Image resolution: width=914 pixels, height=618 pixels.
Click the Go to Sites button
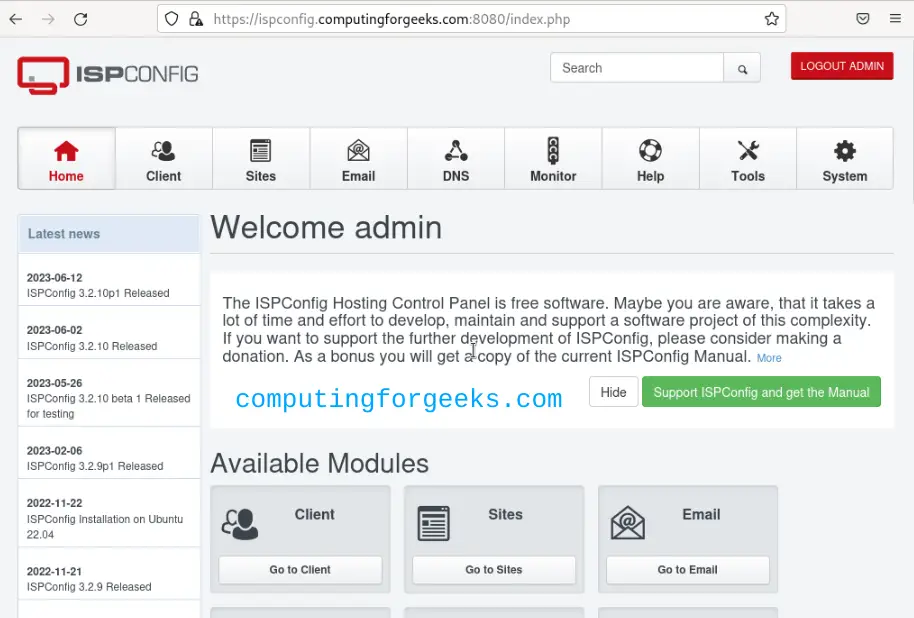[494, 570]
